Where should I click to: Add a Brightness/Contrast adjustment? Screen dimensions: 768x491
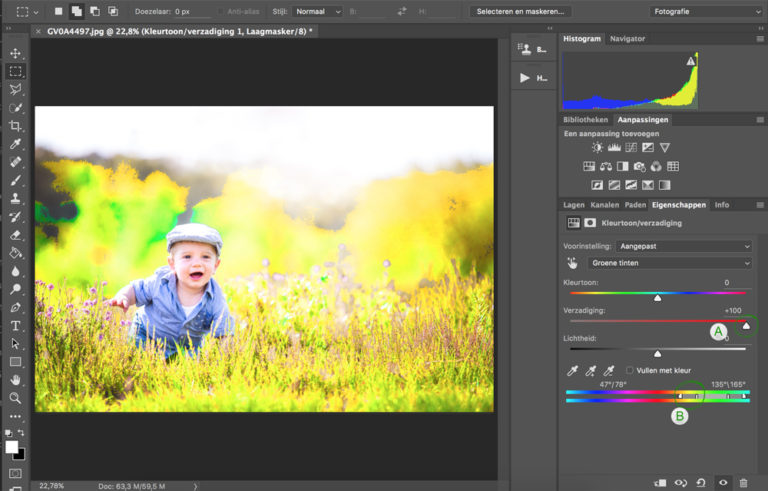[x=598, y=148]
